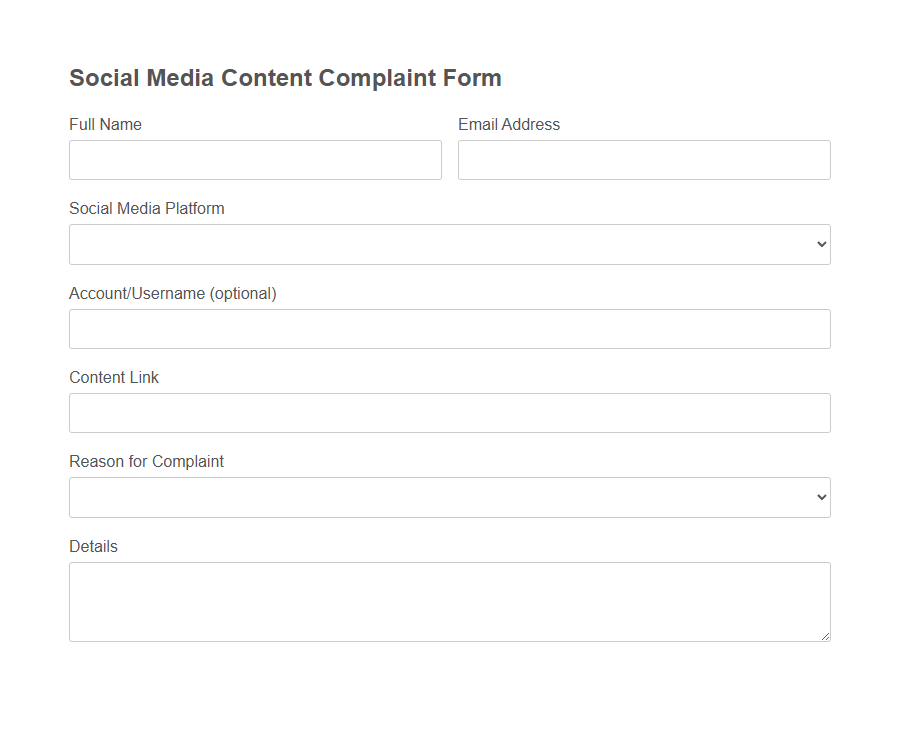Click the Social Media Platform label
900x730 pixels.
[x=146, y=208]
